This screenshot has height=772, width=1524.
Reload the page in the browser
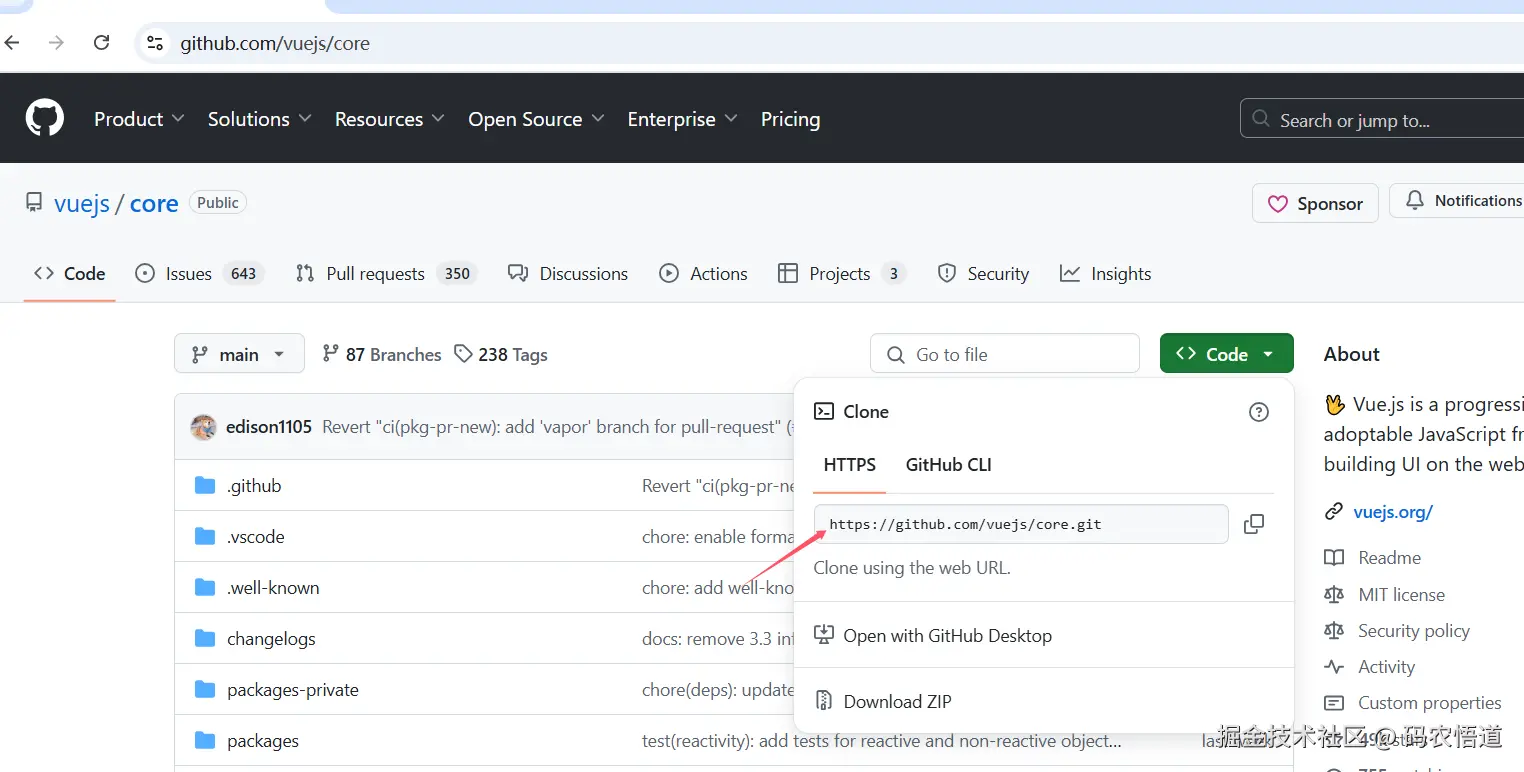click(x=101, y=43)
